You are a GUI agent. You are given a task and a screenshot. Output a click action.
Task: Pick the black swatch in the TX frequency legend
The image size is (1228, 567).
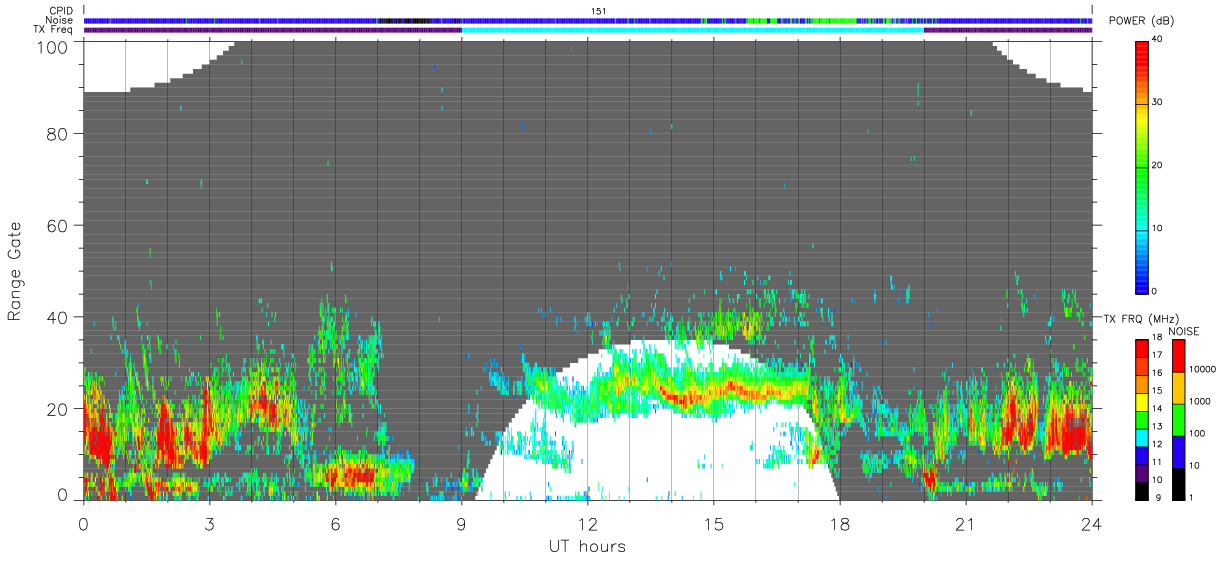pos(1142,491)
